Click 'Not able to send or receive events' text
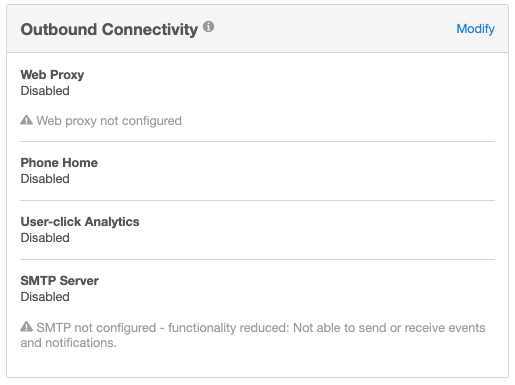The height and width of the screenshot is (385, 515). click(x=389, y=328)
